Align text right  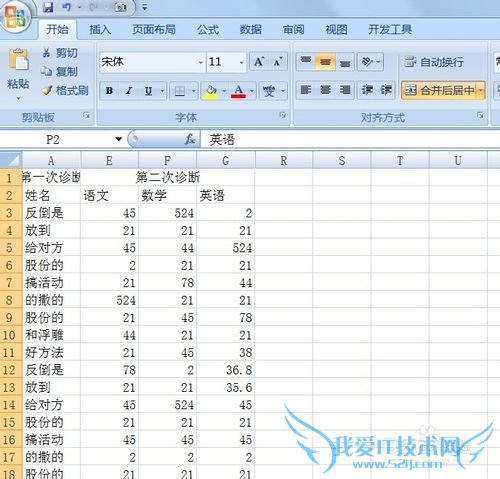[345, 90]
